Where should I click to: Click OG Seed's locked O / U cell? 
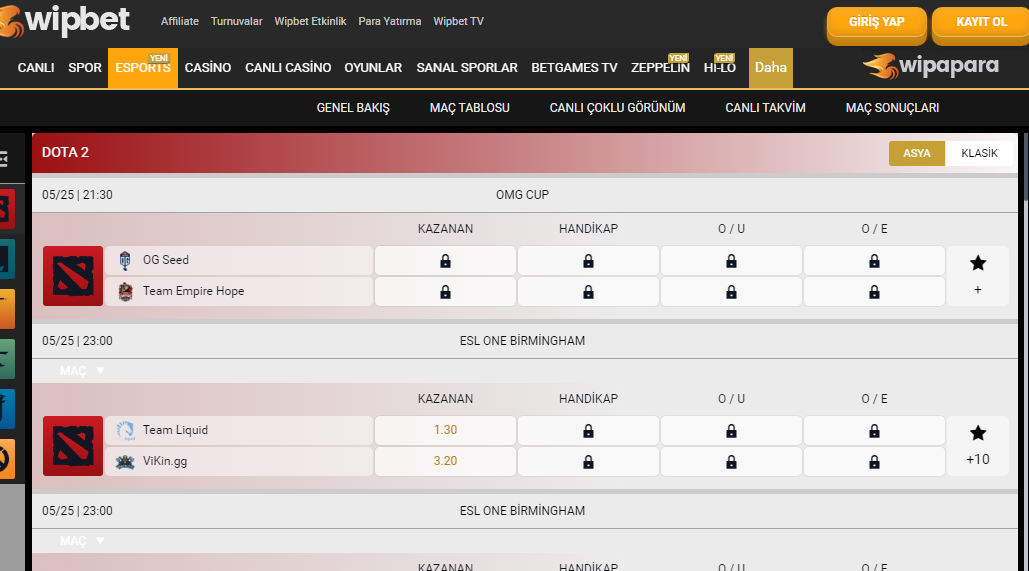point(731,261)
